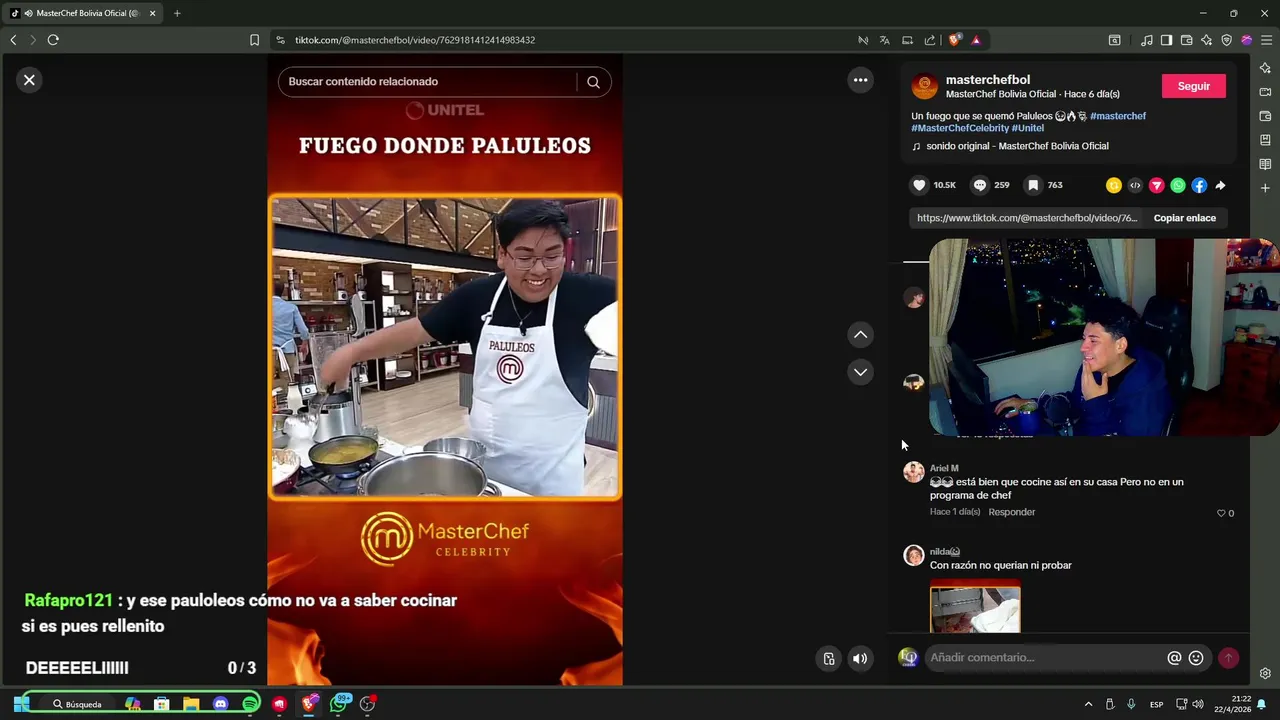
Task: Open Brave VPN shield icon
Action: pos(1226,40)
